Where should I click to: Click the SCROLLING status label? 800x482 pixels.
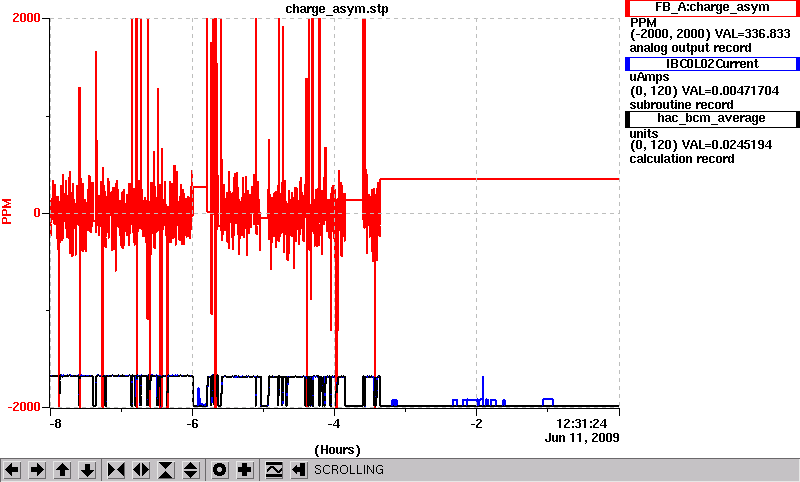tap(348, 470)
